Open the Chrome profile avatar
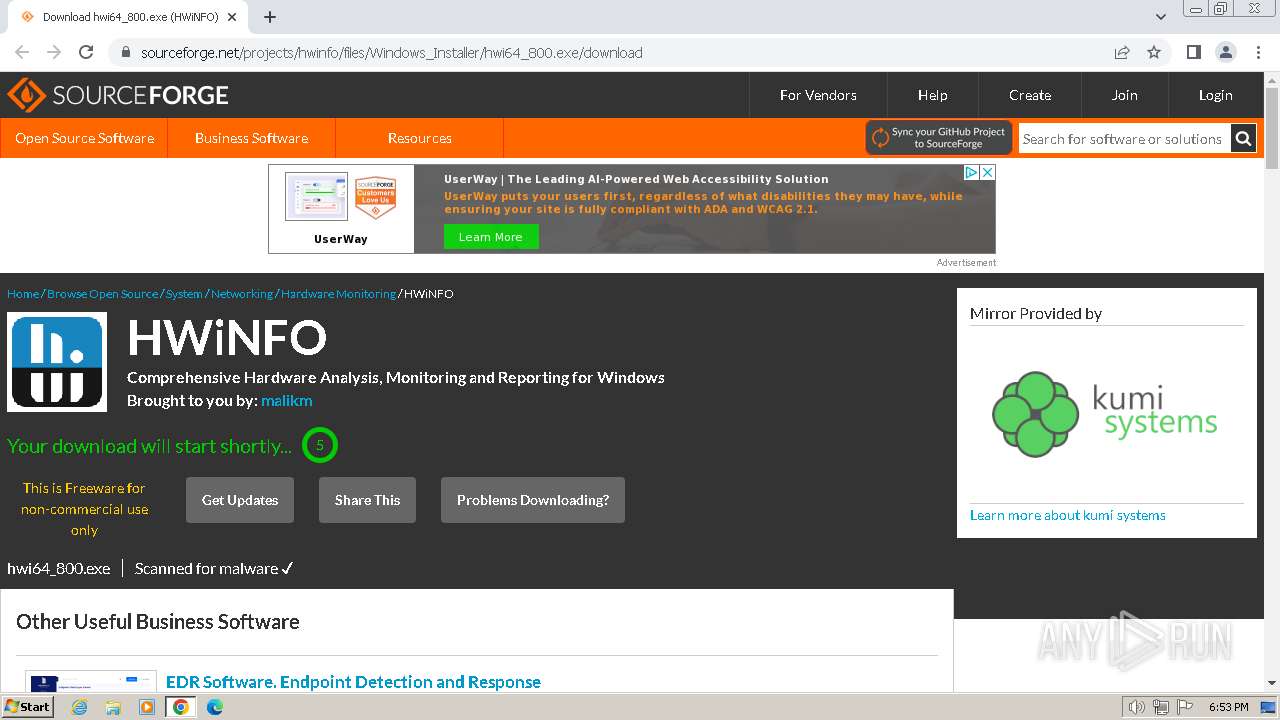1280x720 pixels. pos(1225,52)
